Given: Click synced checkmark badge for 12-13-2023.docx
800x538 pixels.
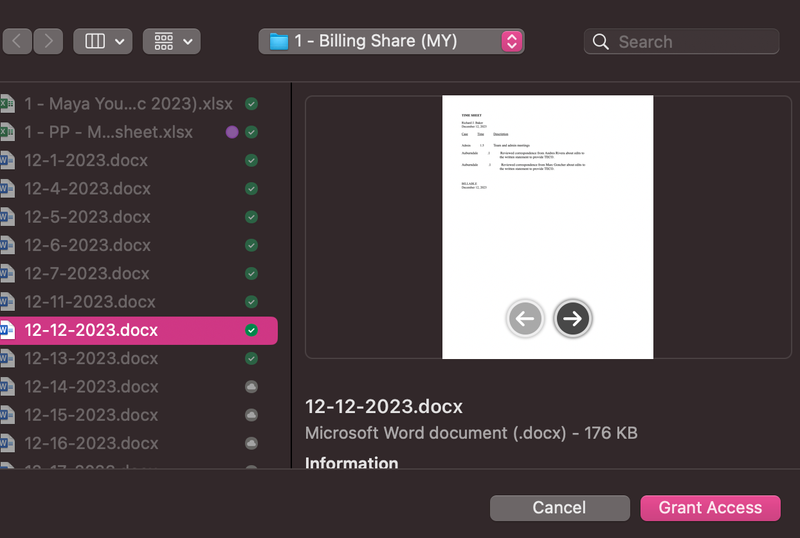Looking at the screenshot, I should pos(252,358).
